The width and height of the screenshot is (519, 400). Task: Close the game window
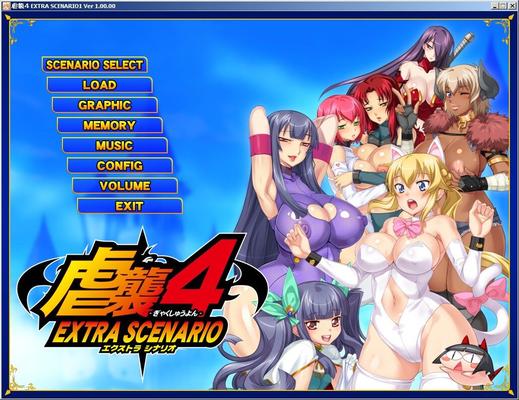[511, 6]
